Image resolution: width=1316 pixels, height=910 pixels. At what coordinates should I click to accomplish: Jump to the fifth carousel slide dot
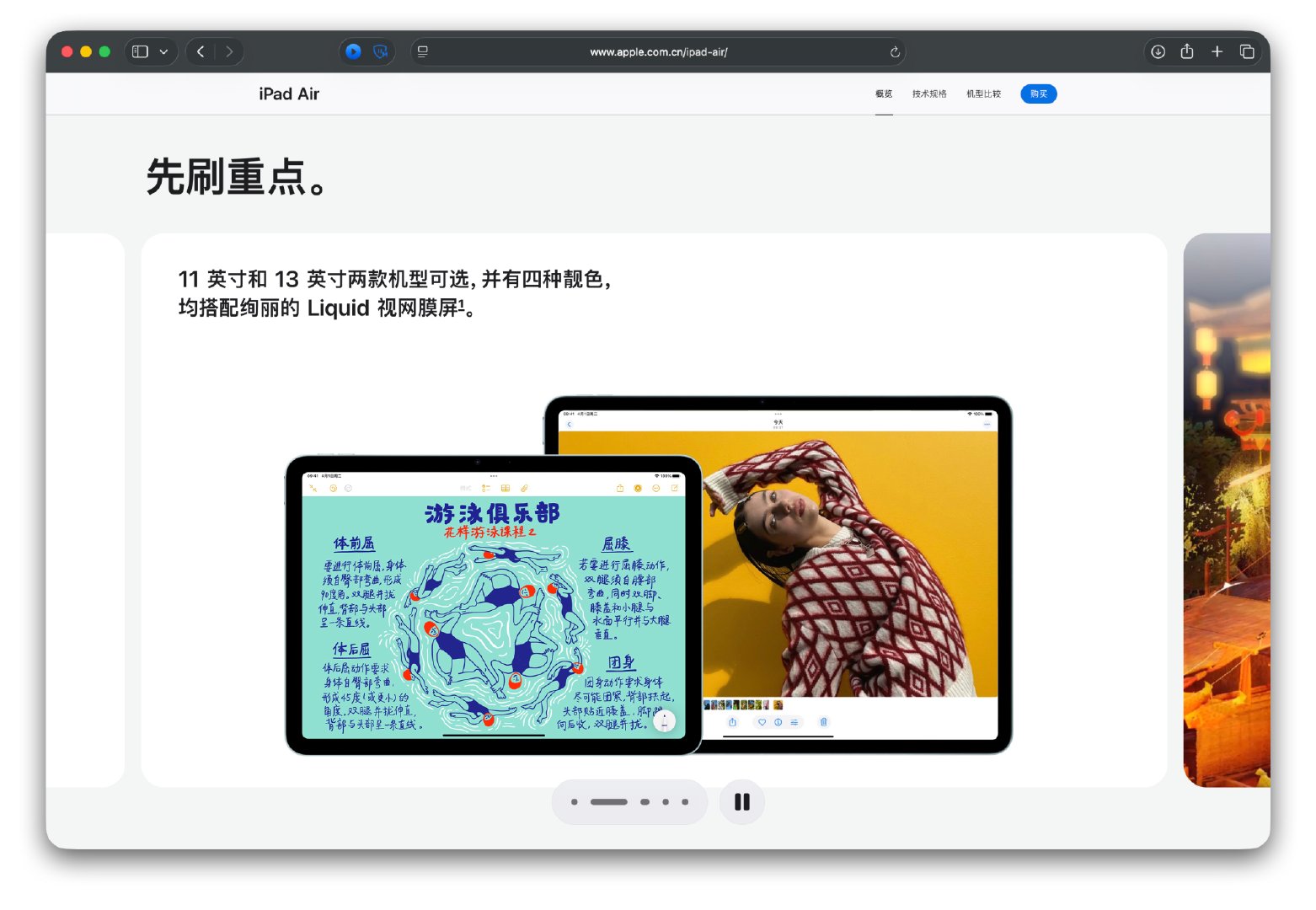pyautogui.click(x=685, y=802)
